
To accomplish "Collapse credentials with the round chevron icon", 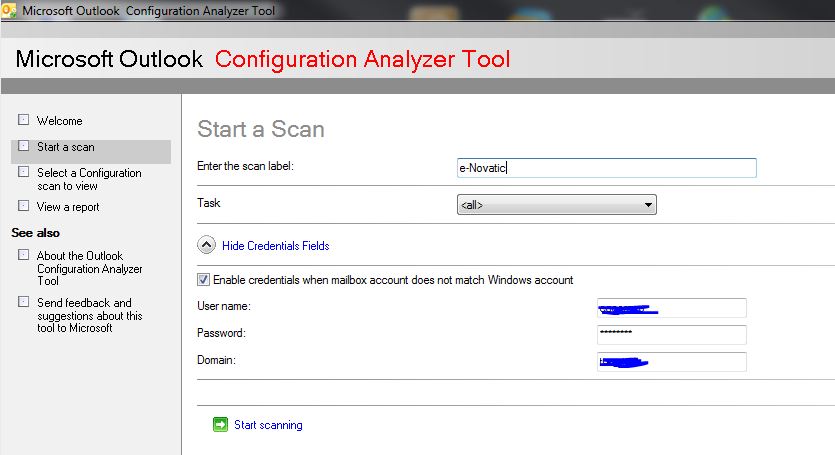I will pos(207,245).
